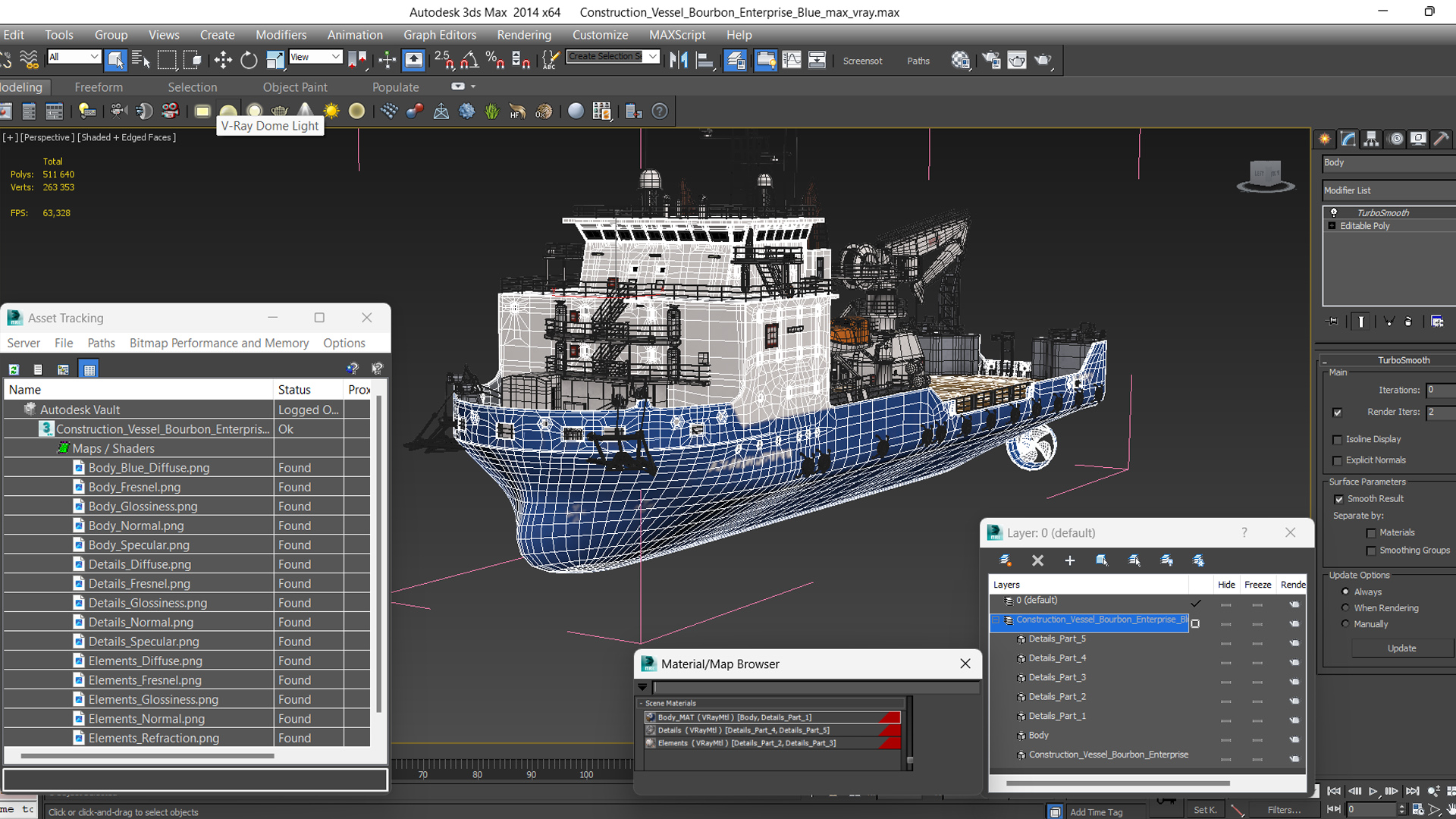1456x819 pixels.
Task: Open the MAXScript menu
Action: tap(677, 35)
